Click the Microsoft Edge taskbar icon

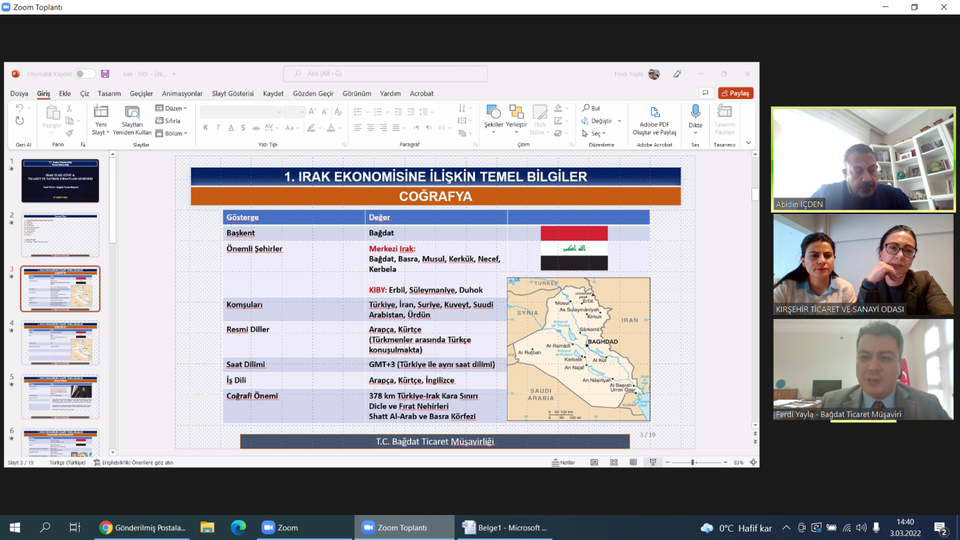[238, 527]
